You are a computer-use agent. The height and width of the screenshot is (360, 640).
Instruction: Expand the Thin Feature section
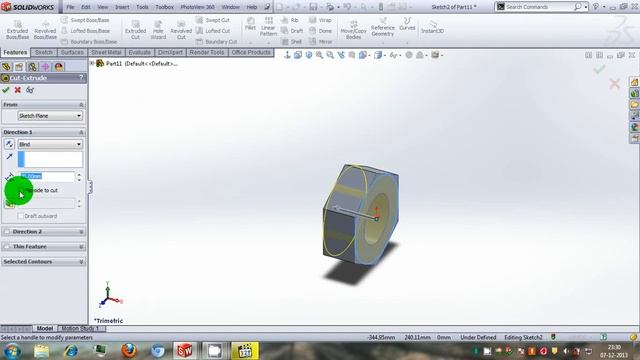point(81,247)
